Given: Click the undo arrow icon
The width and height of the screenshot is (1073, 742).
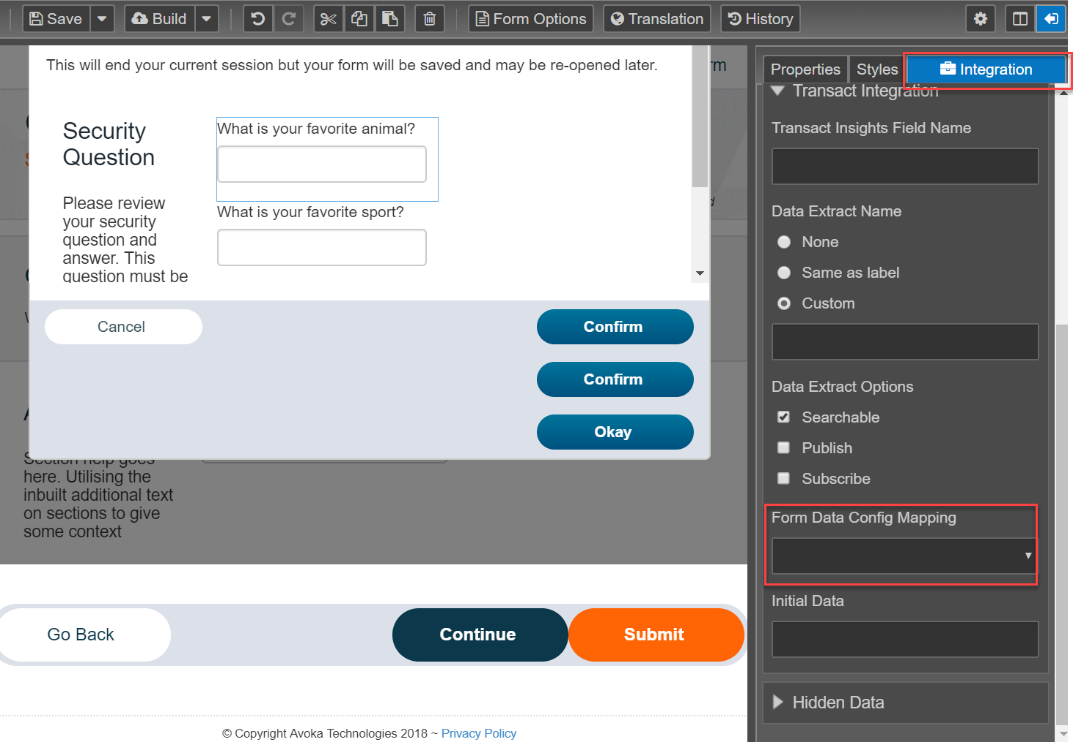Looking at the screenshot, I should coord(257,18).
